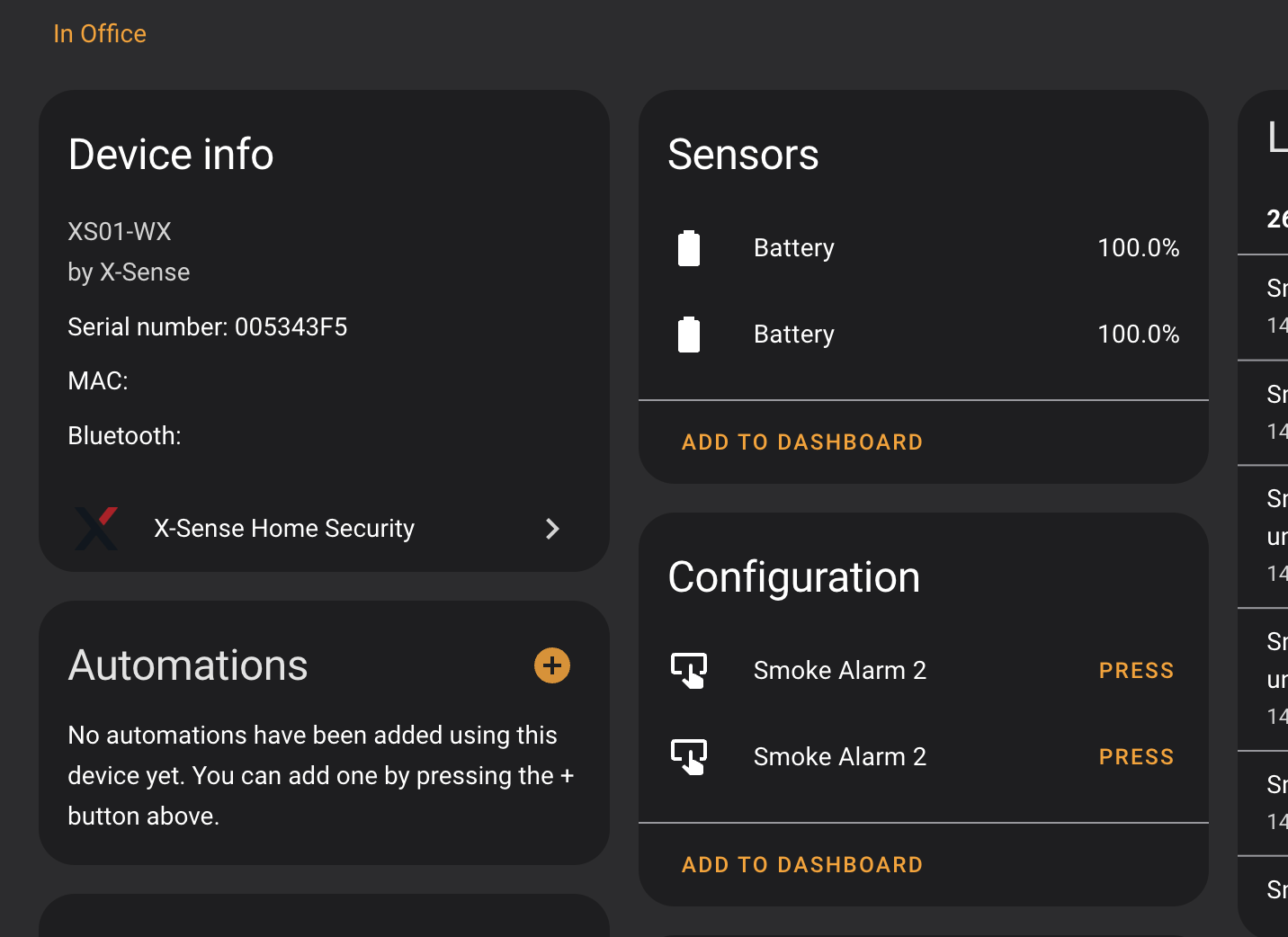This screenshot has height=937, width=1288.
Task: Open the "In Office" area link
Action: [100, 34]
